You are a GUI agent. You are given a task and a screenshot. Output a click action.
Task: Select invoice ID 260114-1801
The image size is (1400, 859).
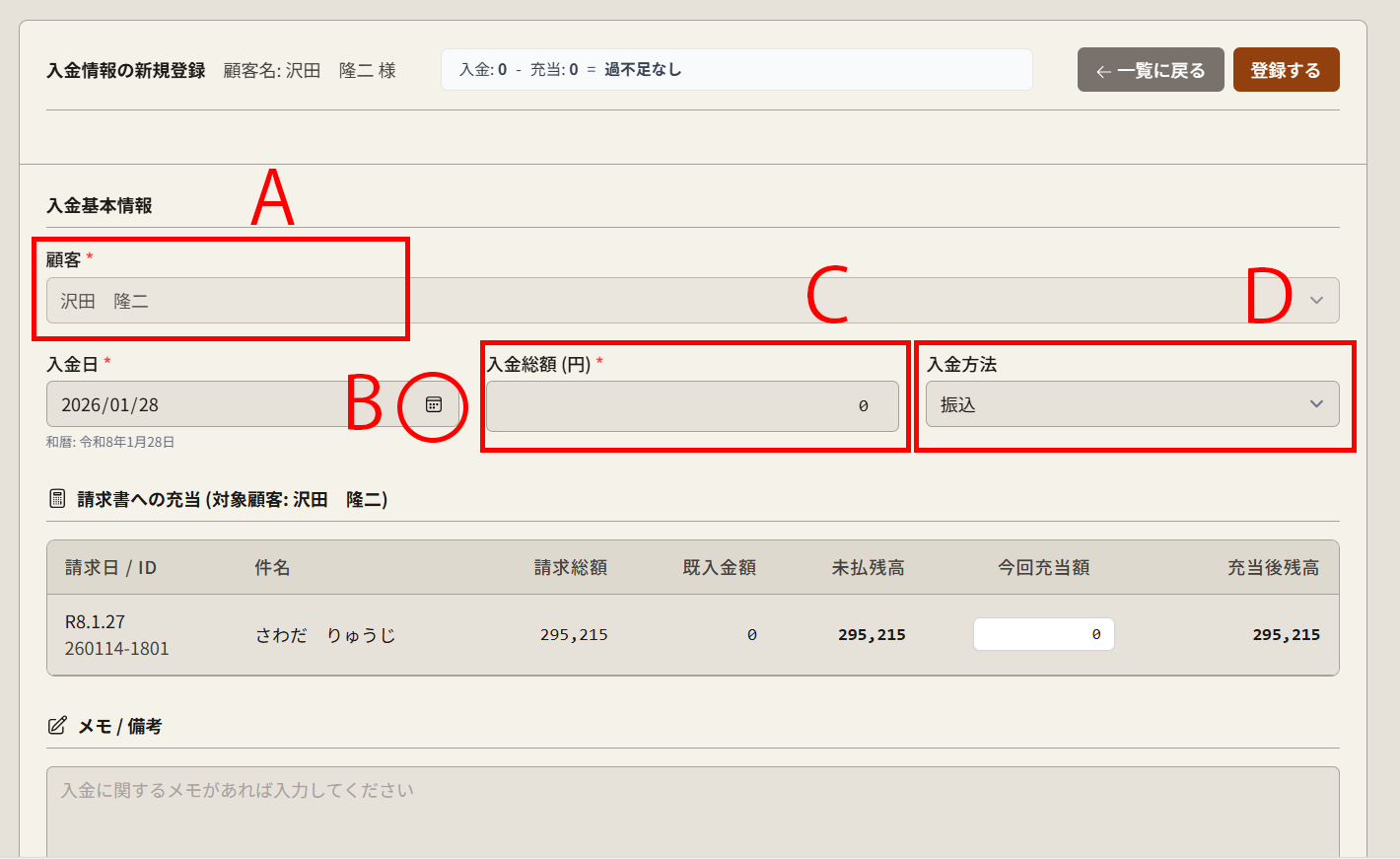[116, 649]
